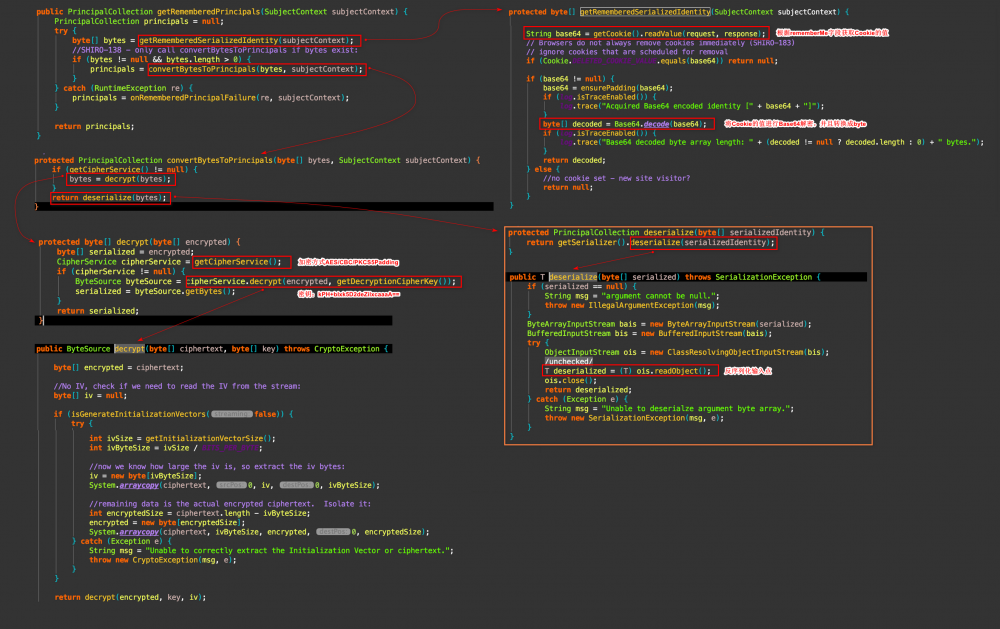Click the line 'PrincipalCollection principals = null;'
1000x629 pixels.
(x=138, y=21)
